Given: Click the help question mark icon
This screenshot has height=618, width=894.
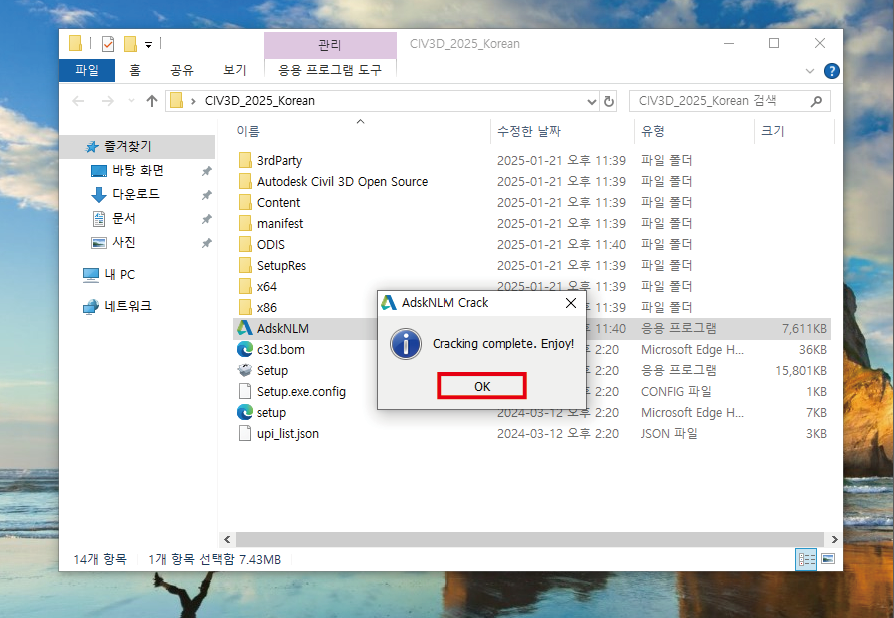Looking at the screenshot, I should click(831, 71).
